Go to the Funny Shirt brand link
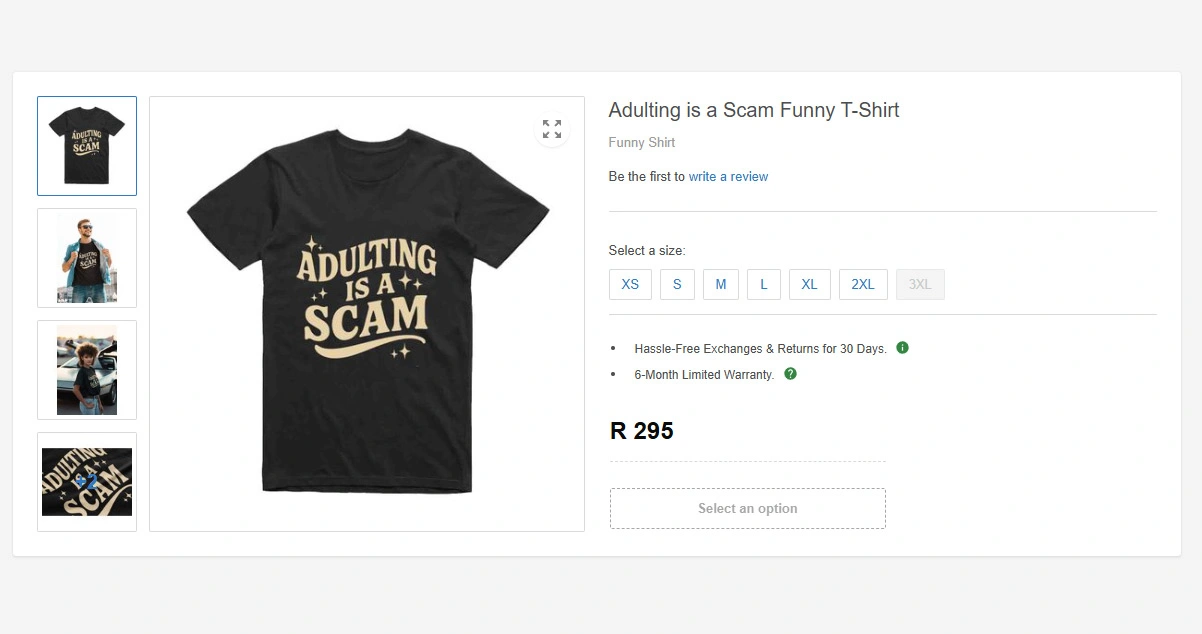 coord(641,143)
